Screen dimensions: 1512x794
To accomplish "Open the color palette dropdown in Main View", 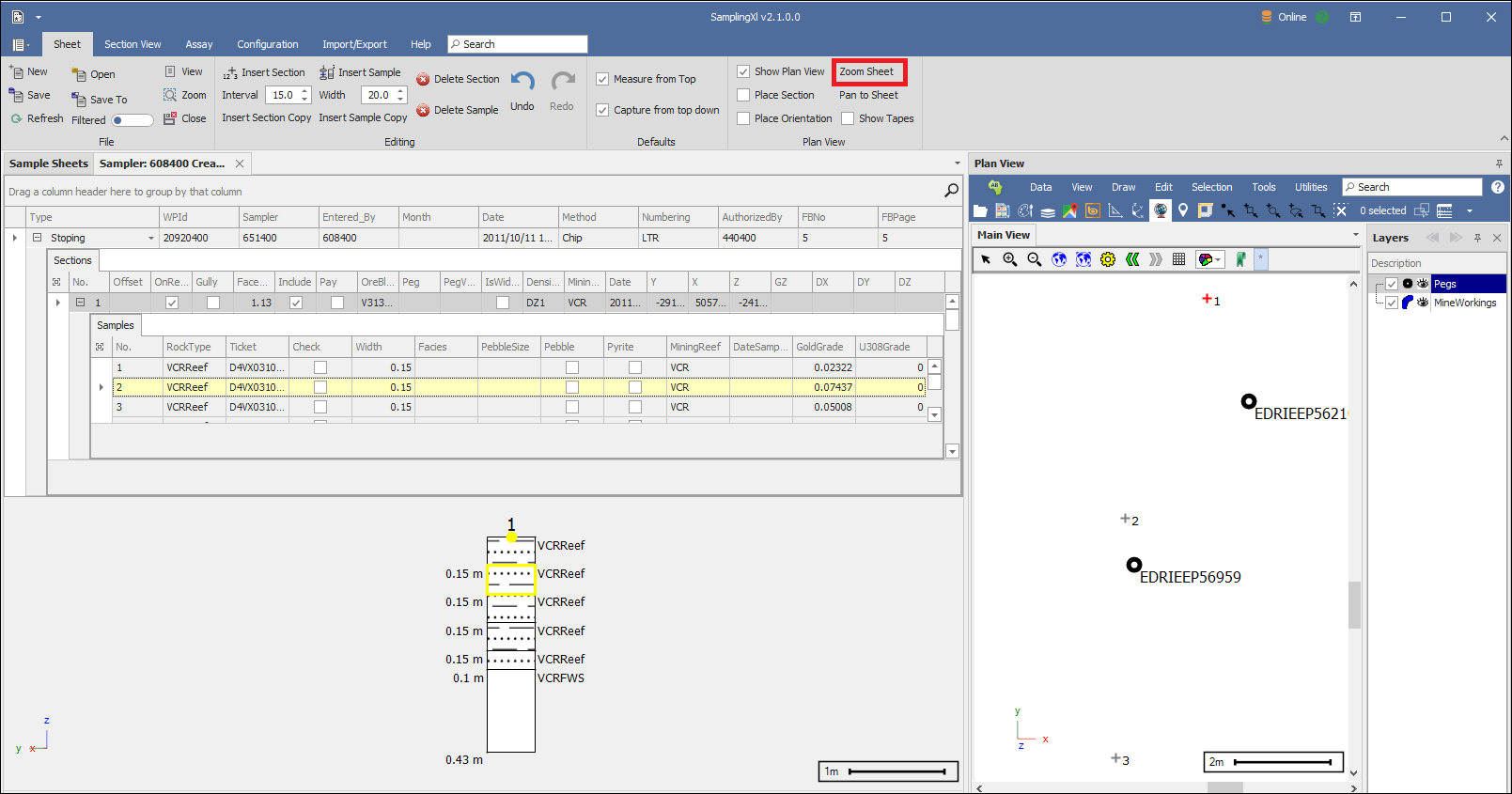I will 1219,259.
